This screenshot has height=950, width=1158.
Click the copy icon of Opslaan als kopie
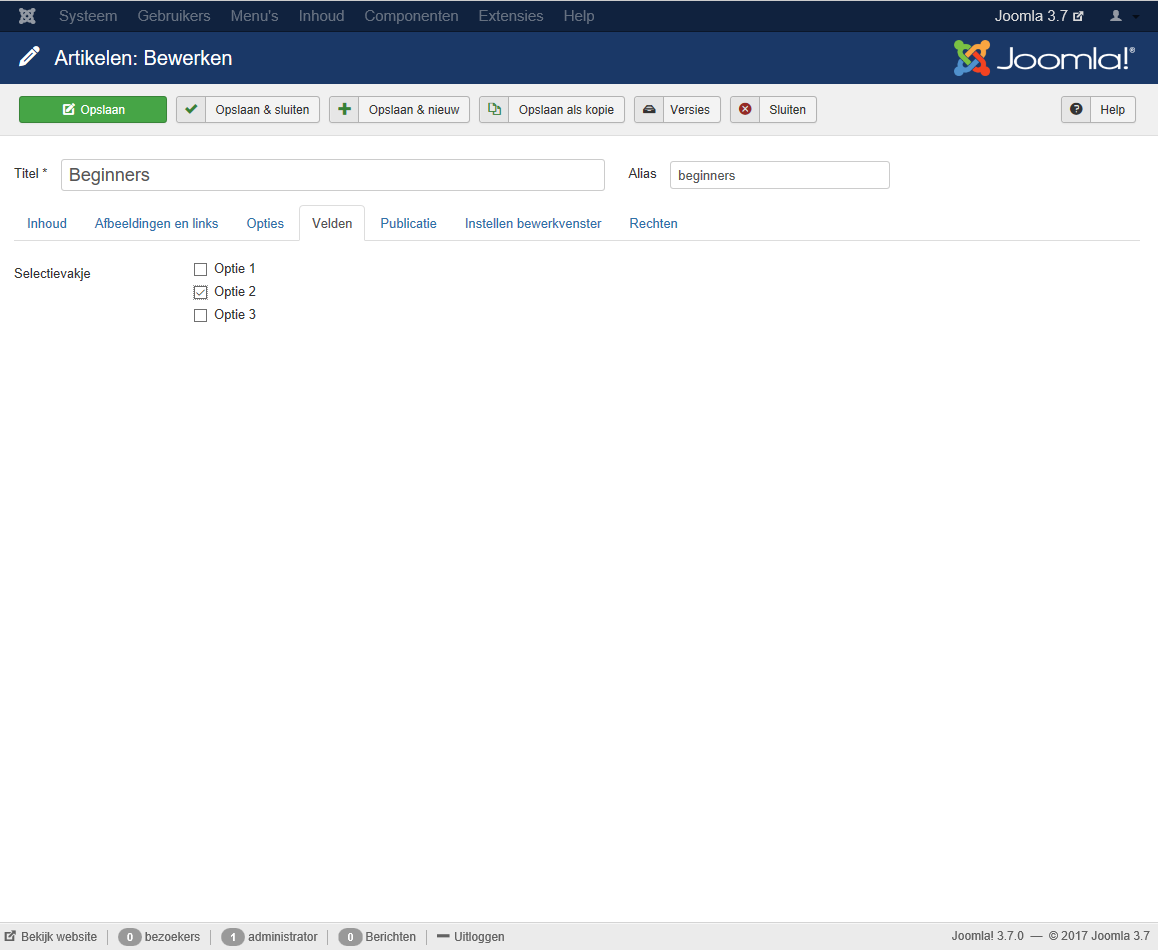click(x=494, y=109)
